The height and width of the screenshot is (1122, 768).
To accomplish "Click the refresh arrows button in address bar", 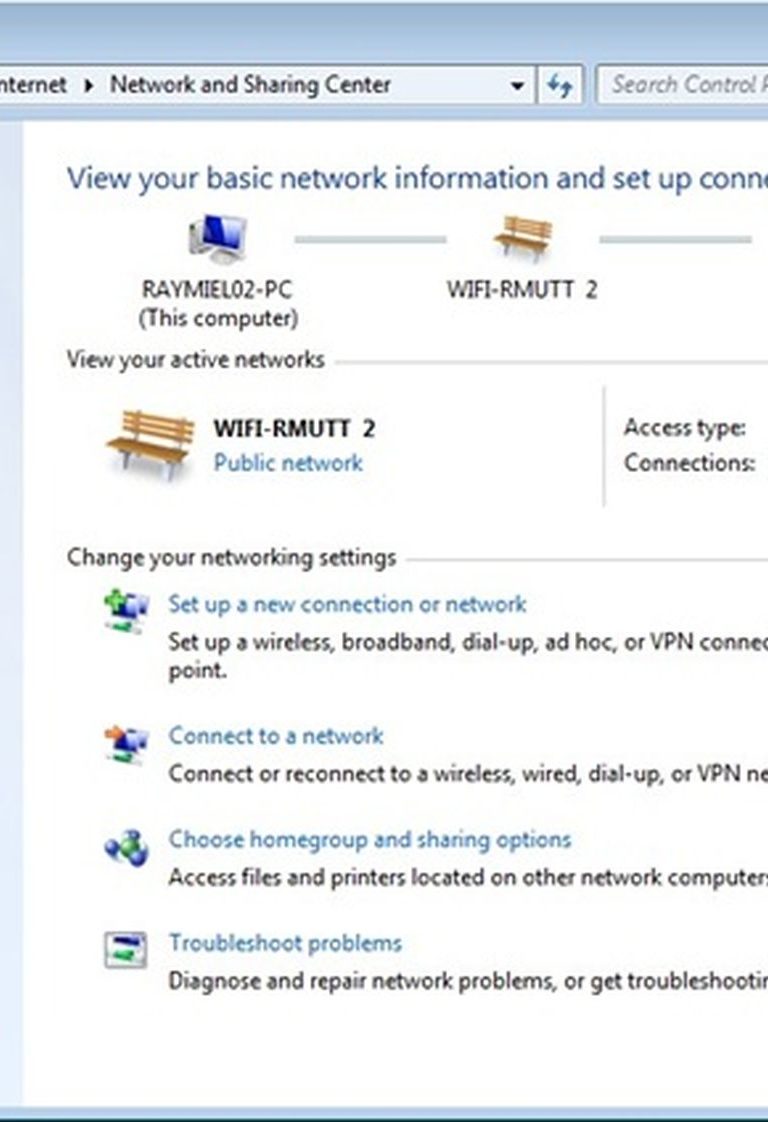I will pyautogui.click(x=560, y=85).
